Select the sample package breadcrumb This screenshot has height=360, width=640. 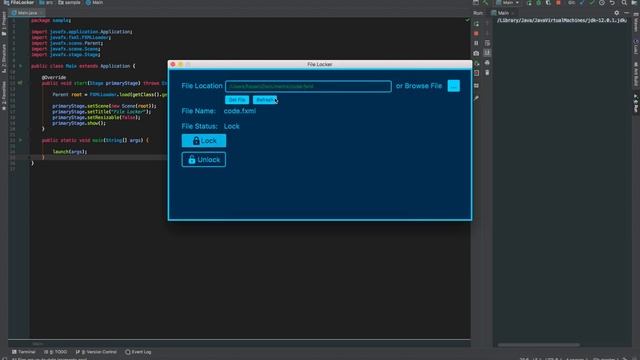point(69,2)
